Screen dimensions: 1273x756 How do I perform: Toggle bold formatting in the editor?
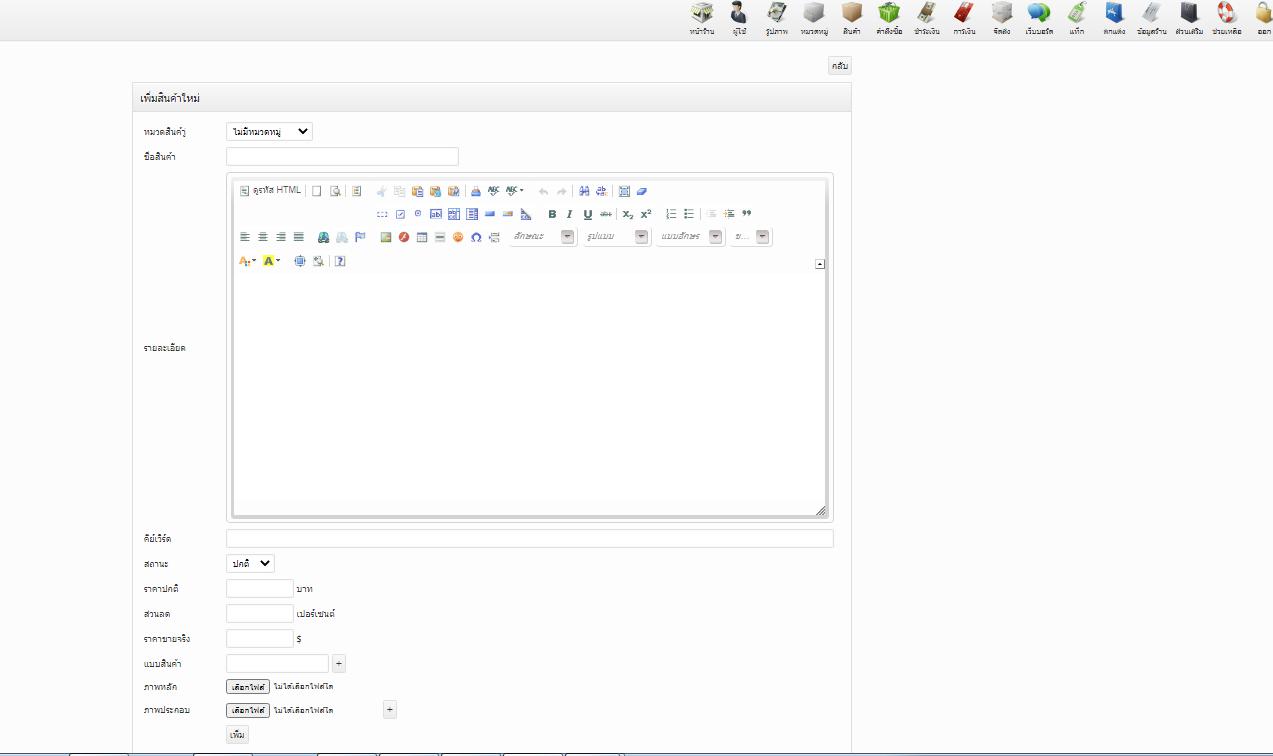tap(552, 214)
